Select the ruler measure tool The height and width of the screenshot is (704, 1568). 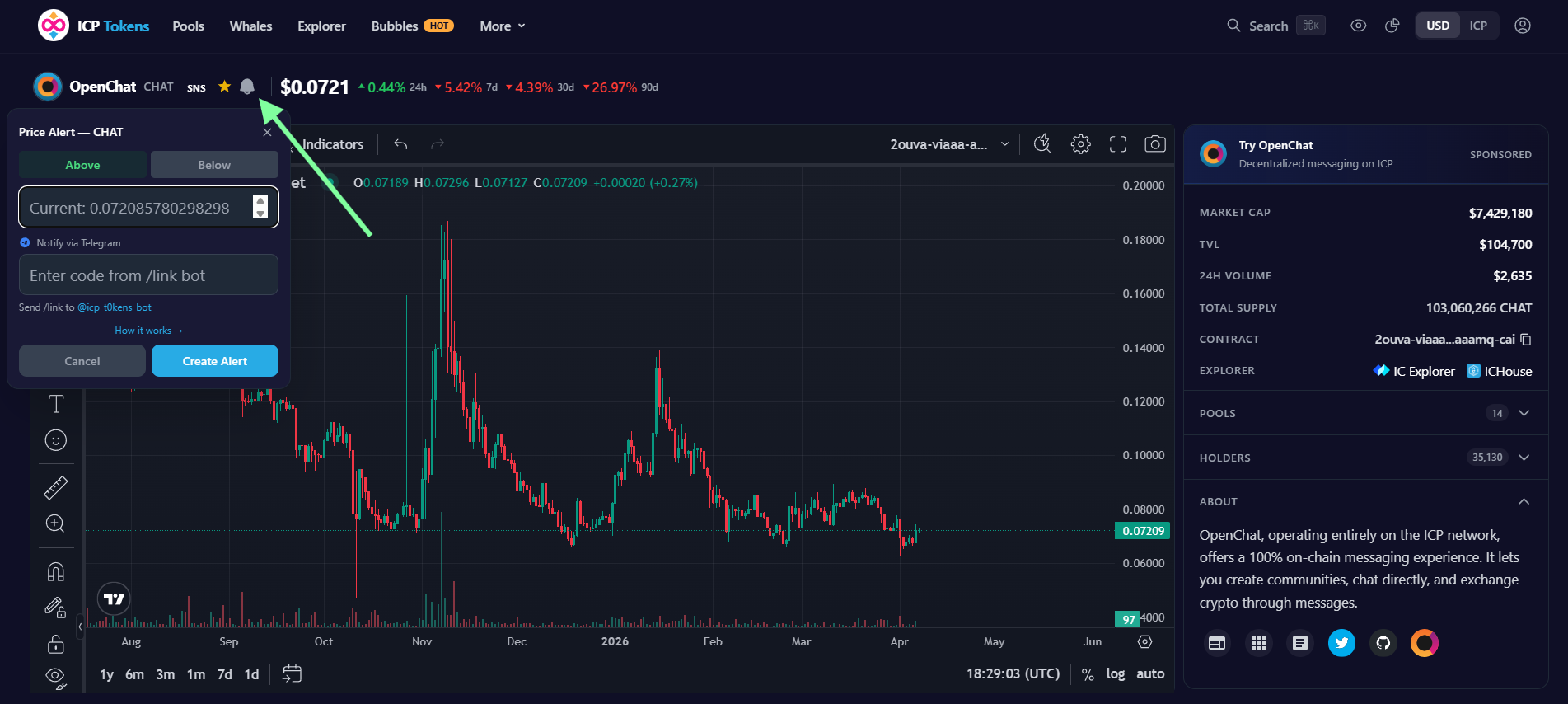coord(56,488)
